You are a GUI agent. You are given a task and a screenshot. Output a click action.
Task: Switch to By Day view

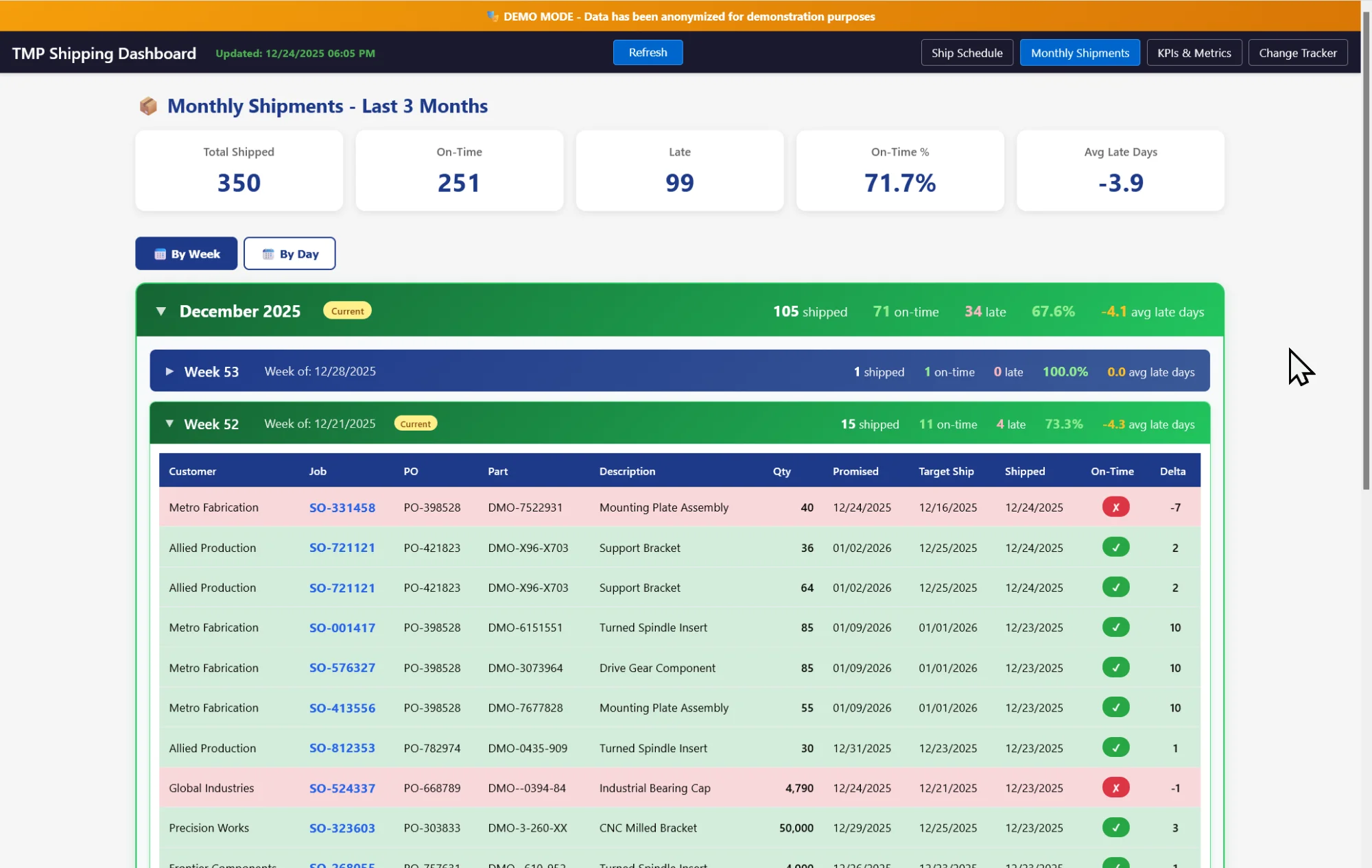point(289,254)
